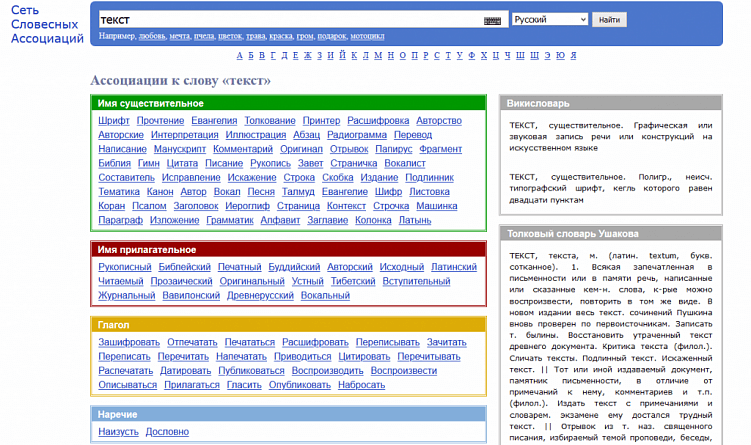Open the verb Воспроизвести

pyautogui.click(x=404, y=371)
